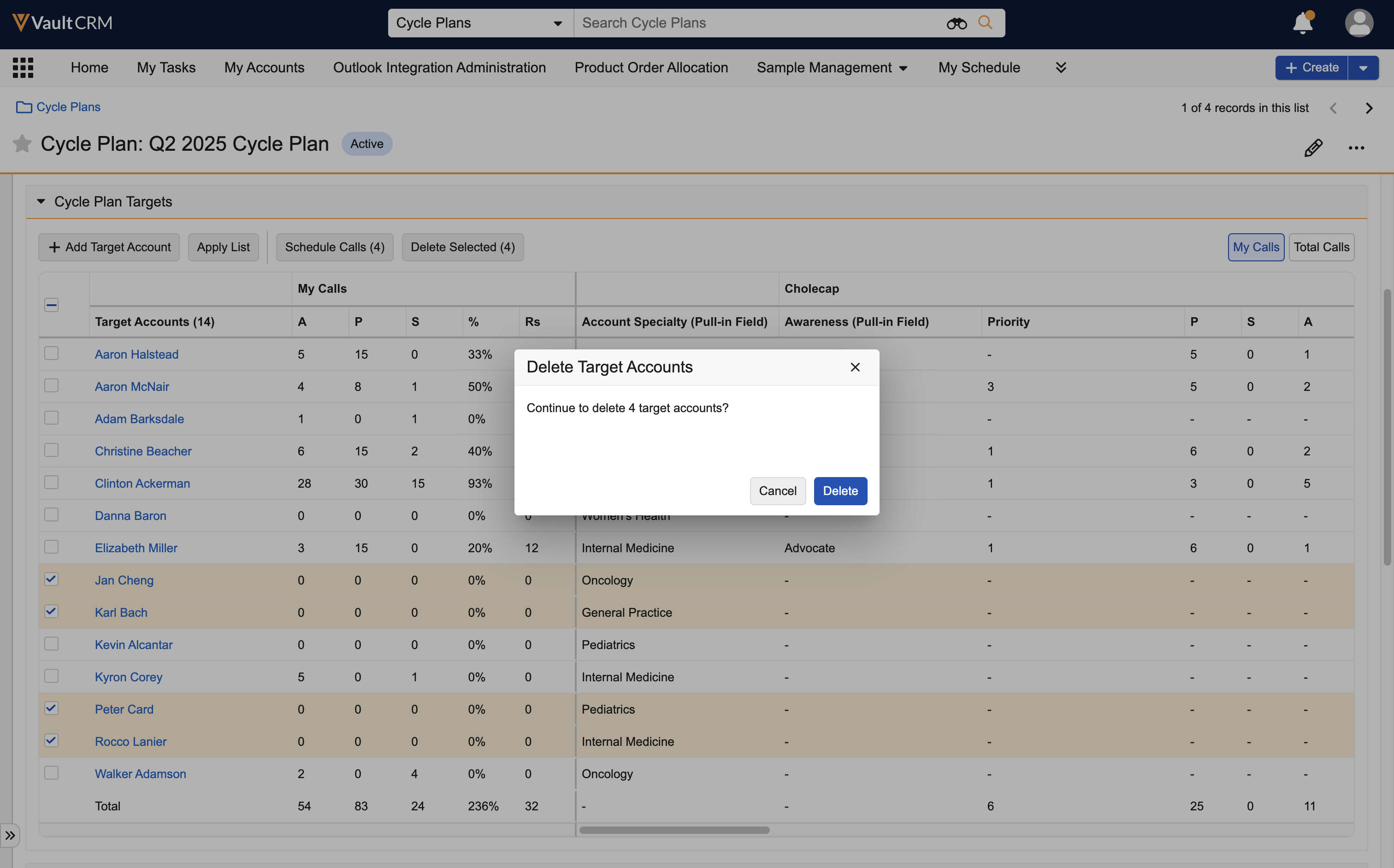1394x868 pixels.
Task: Click the binoculars advanced search icon
Action: tap(957, 24)
